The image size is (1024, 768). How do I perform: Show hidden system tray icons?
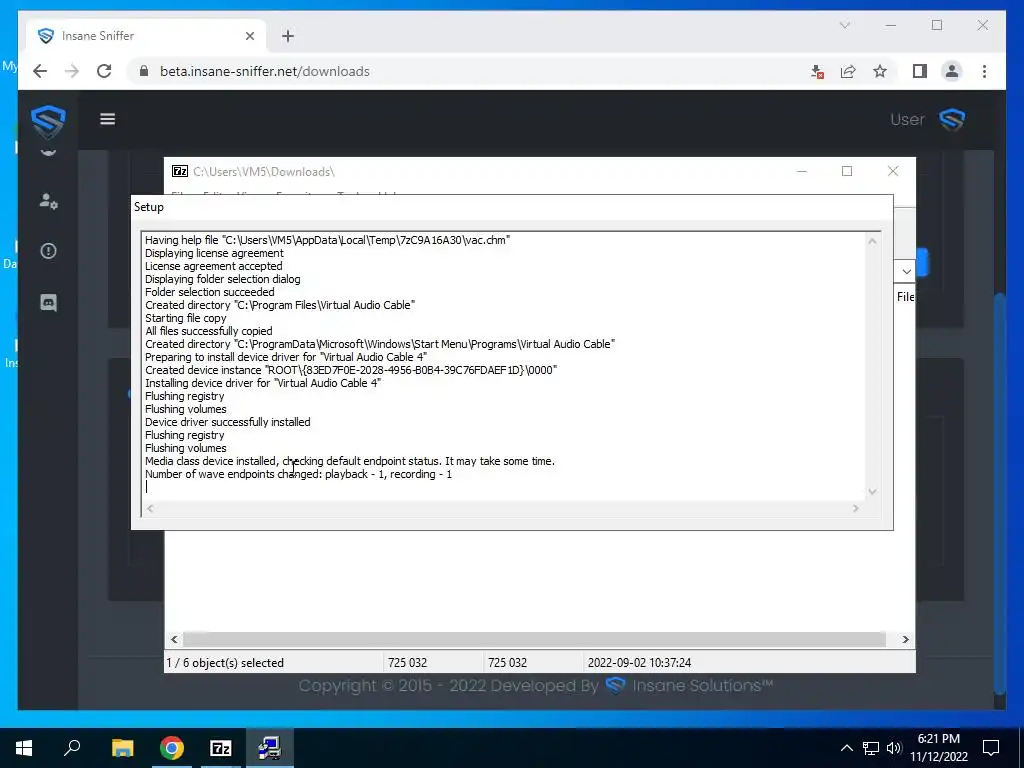[x=846, y=748]
